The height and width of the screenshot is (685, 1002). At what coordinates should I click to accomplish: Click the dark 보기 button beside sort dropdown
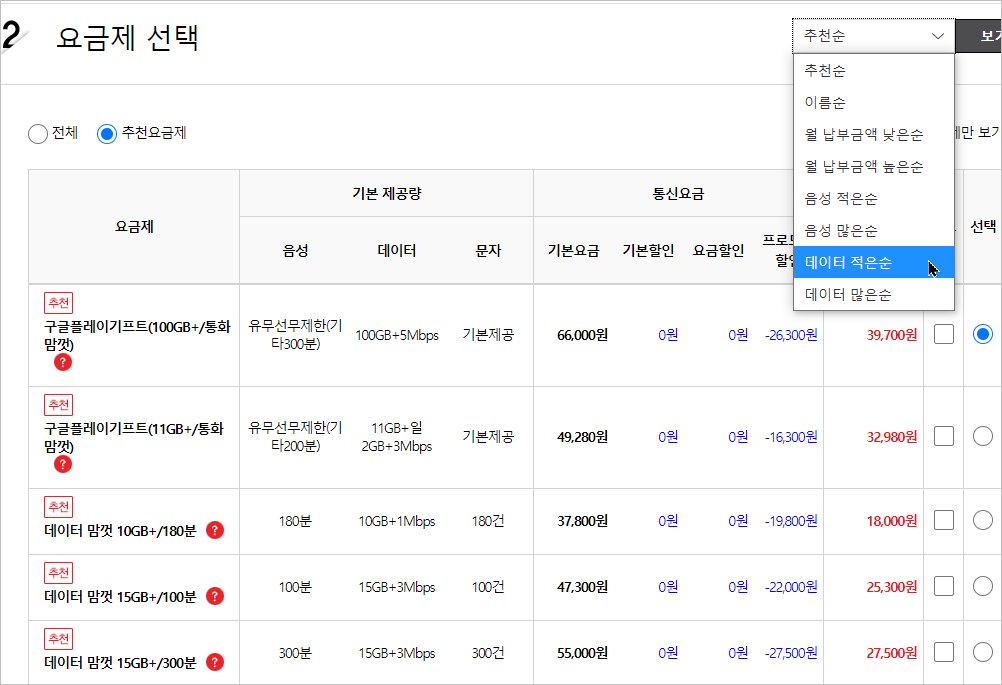[980, 36]
